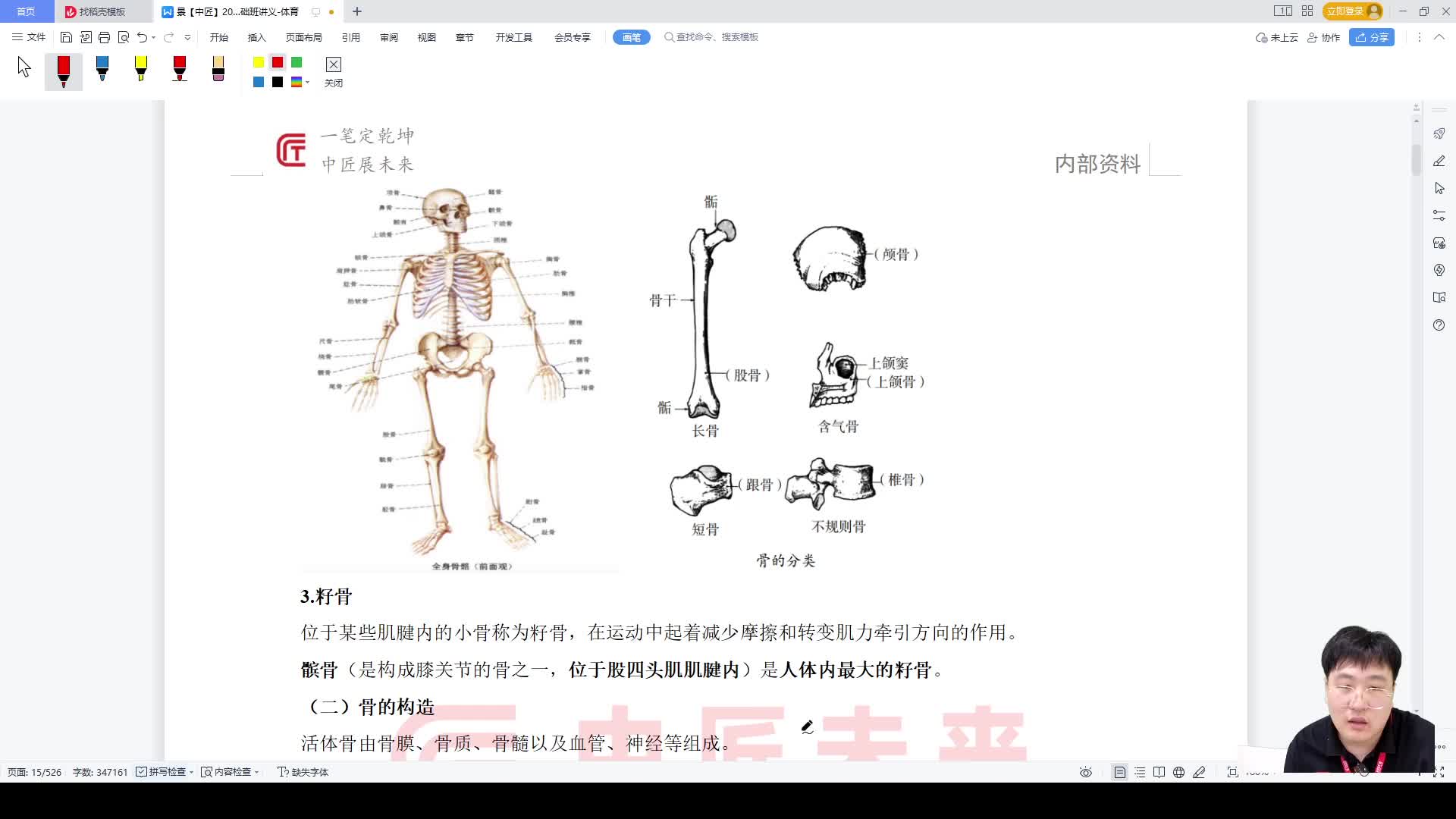
Task: Click the Print icon in quick access toolbar
Action: 104,36
